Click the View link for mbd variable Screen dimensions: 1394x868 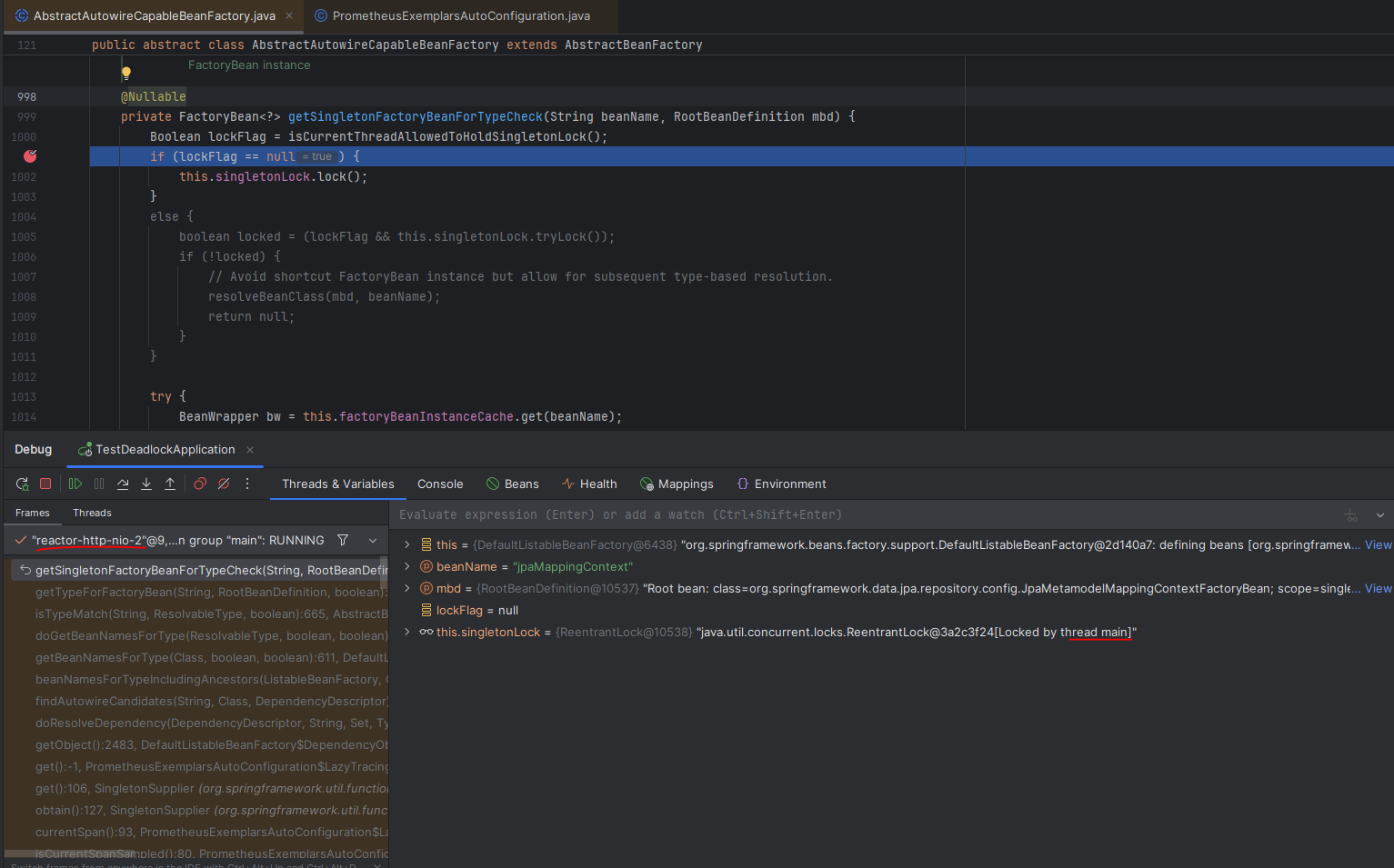pos(1379,589)
